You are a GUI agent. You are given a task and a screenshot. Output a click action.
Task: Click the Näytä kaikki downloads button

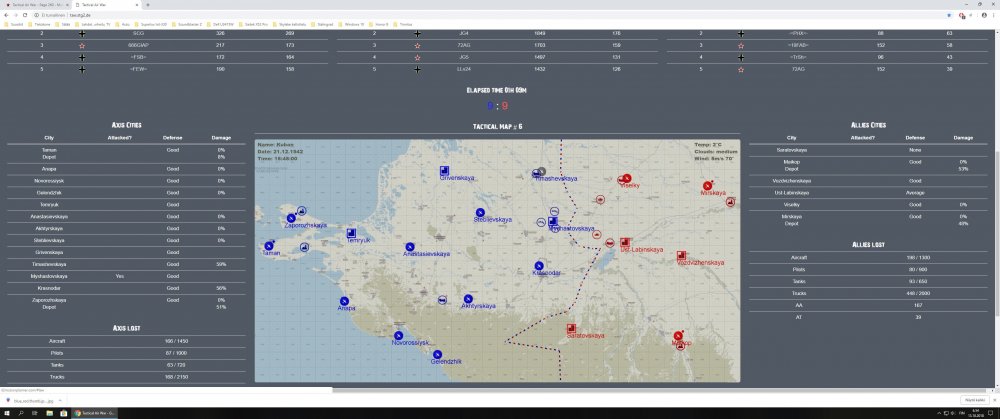[973, 400]
